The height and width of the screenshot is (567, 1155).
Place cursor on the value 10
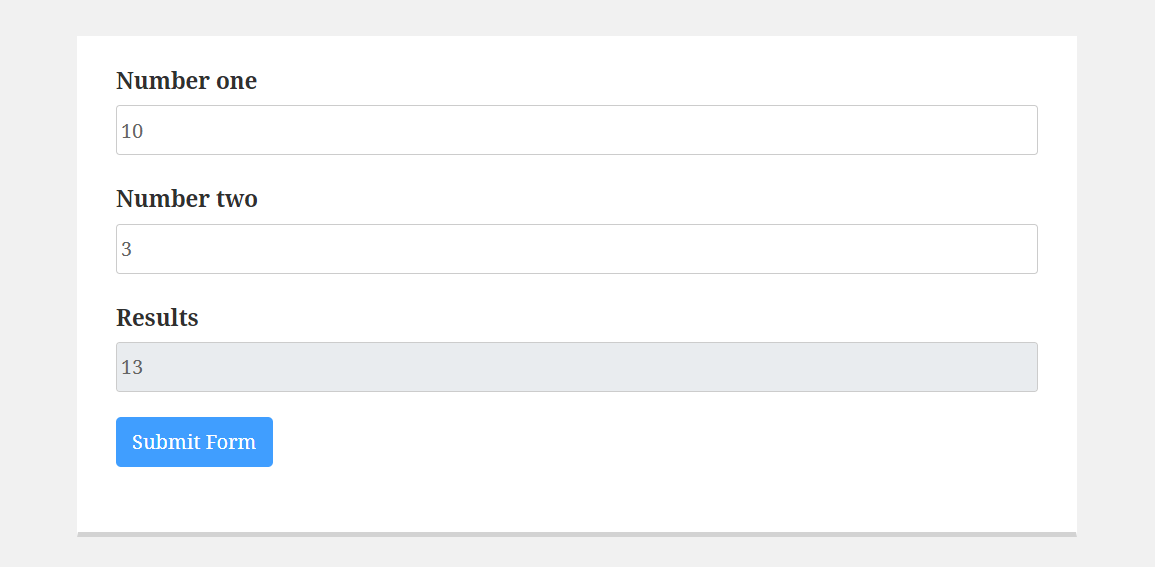132,131
